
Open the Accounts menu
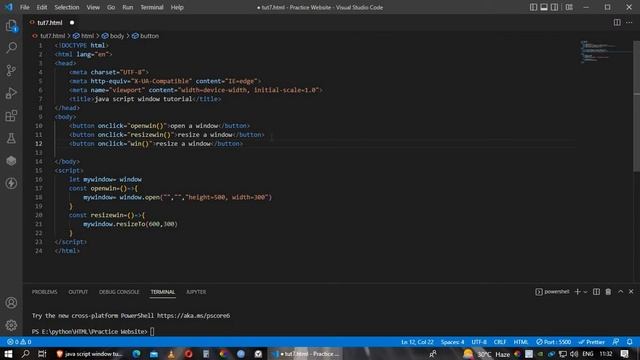coord(11,303)
